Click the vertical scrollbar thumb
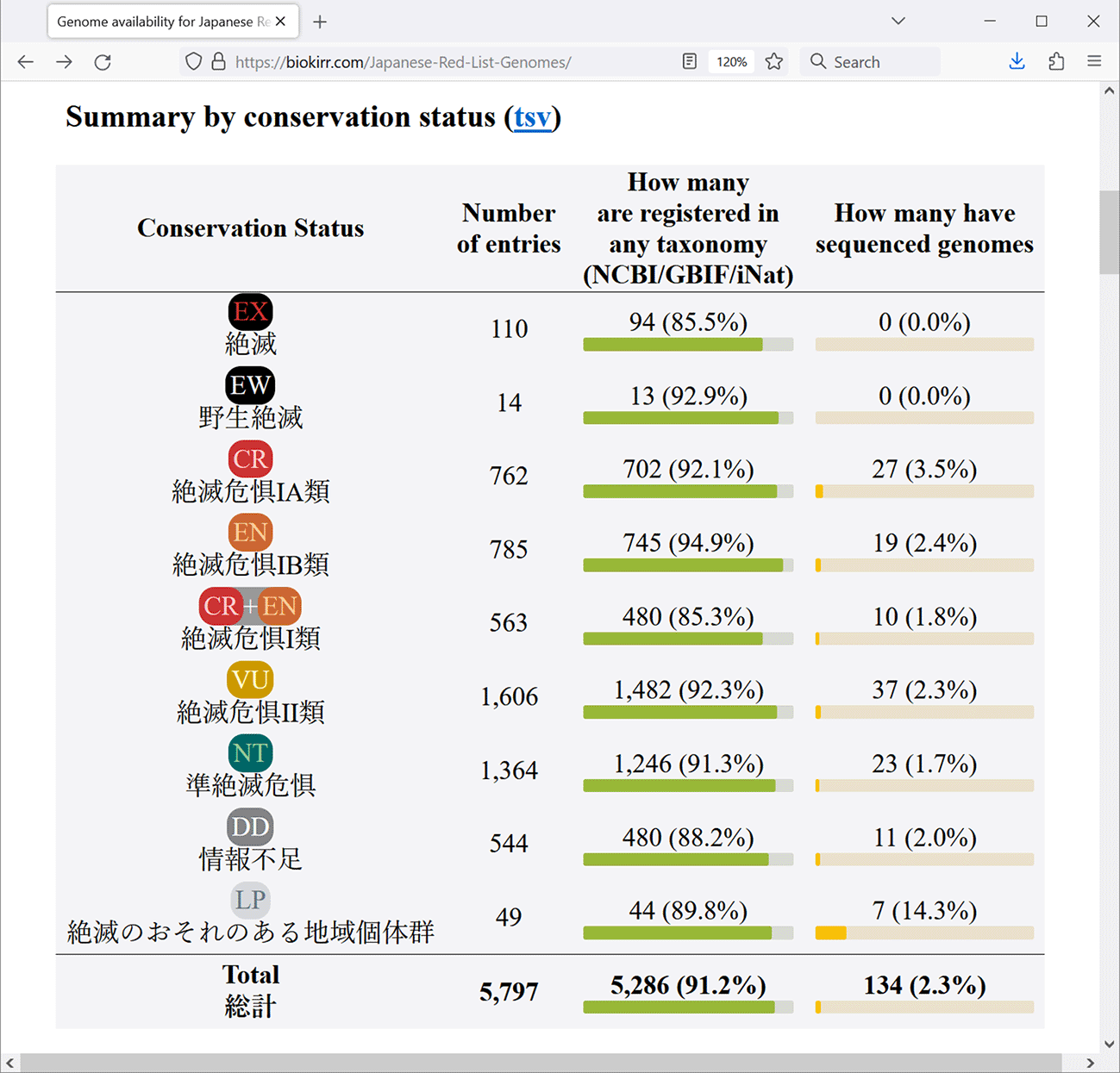This screenshot has width=1120, height=1073. point(1109,233)
